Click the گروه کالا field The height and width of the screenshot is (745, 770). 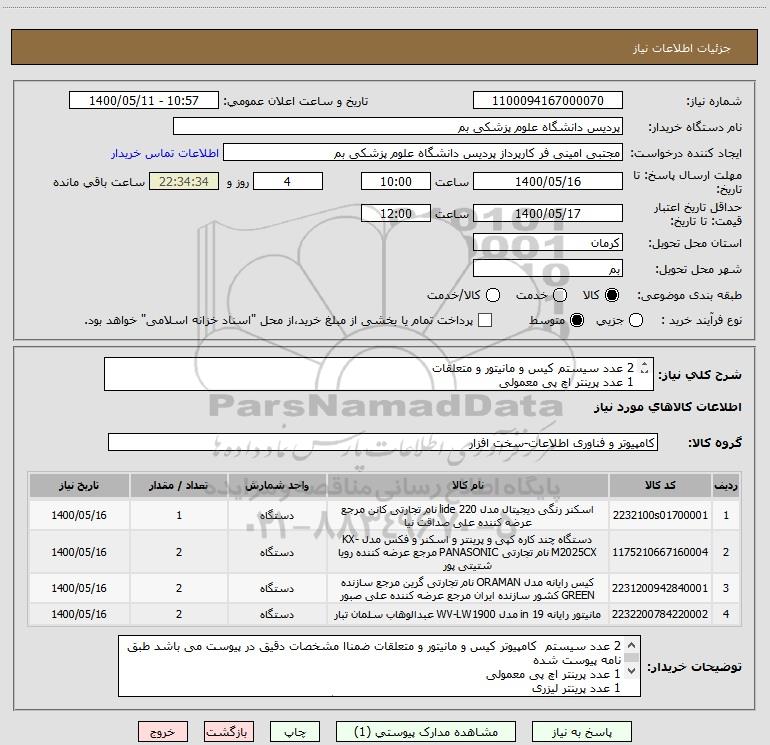[x=383, y=442]
